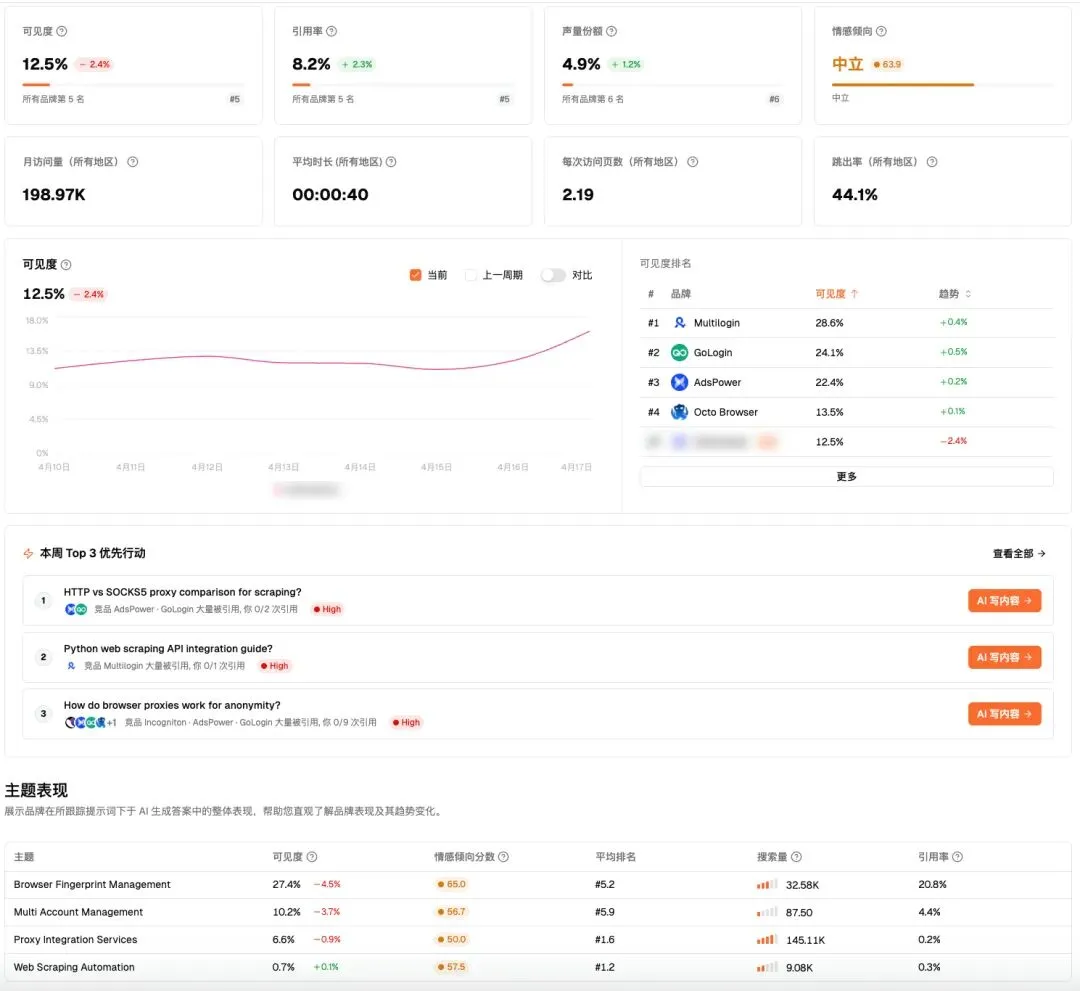Open help tooltip for 每次访问页数
The width and height of the screenshot is (1080, 991).
click(693, 162)
